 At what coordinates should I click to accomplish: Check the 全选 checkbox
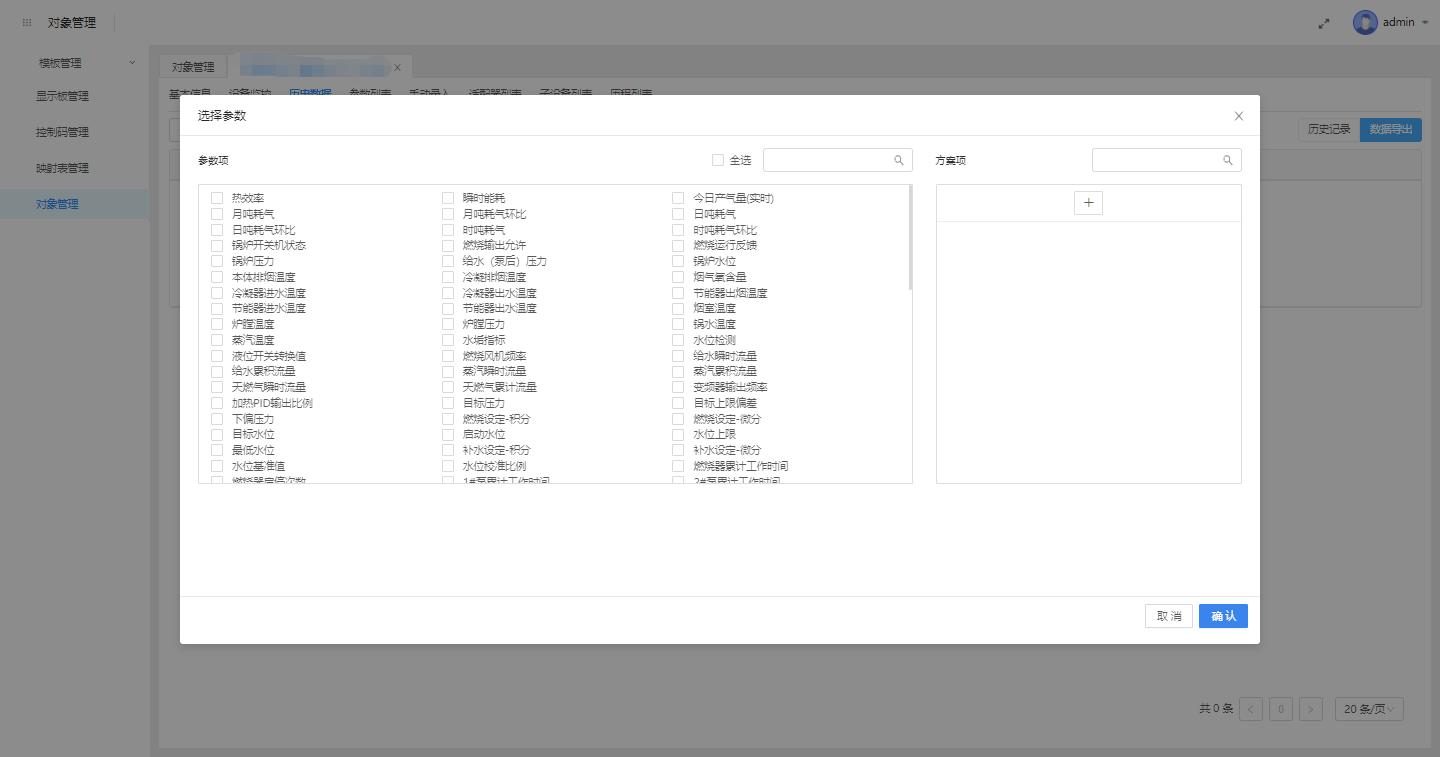[718, 160]
